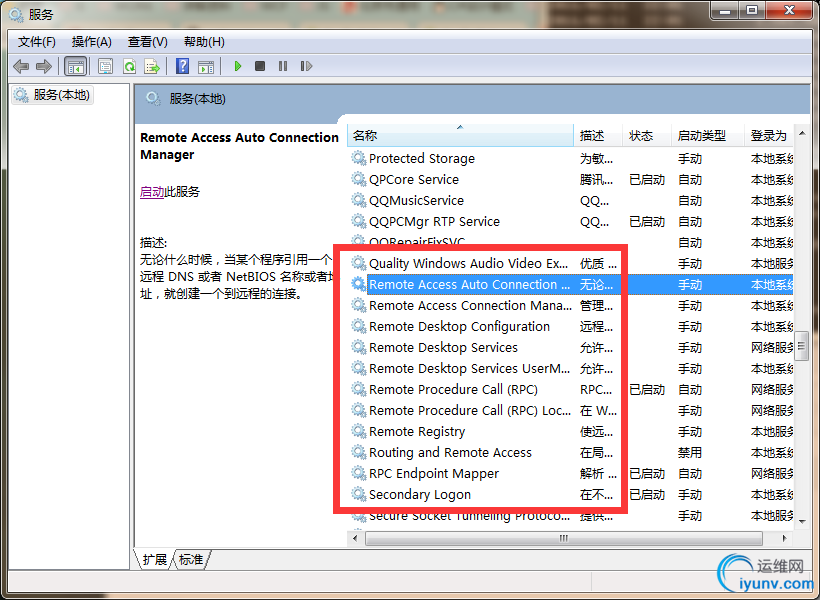Open the 操作(A) menu
The image size is (820, 600).
coord(92,42)
